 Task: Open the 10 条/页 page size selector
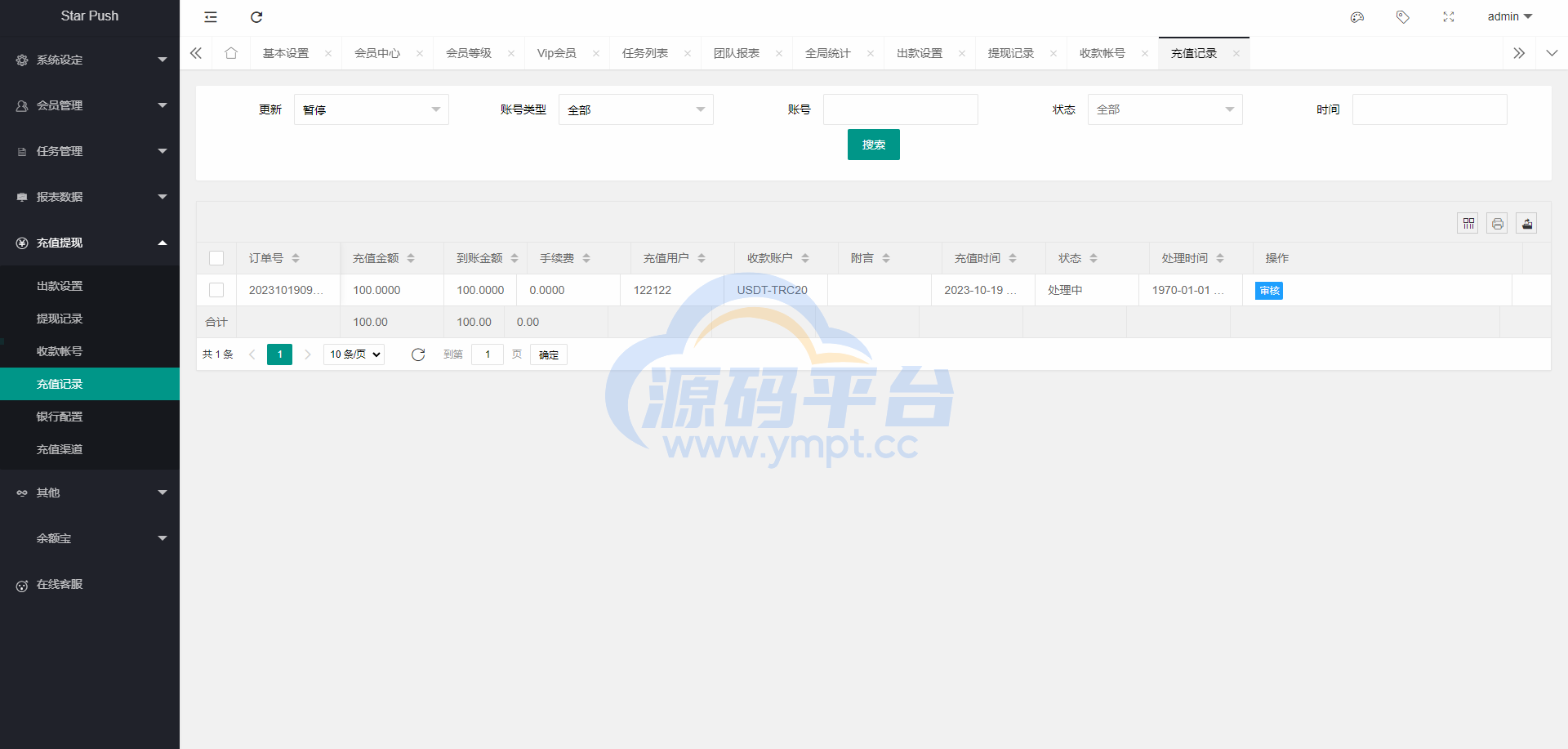[354, 354]
